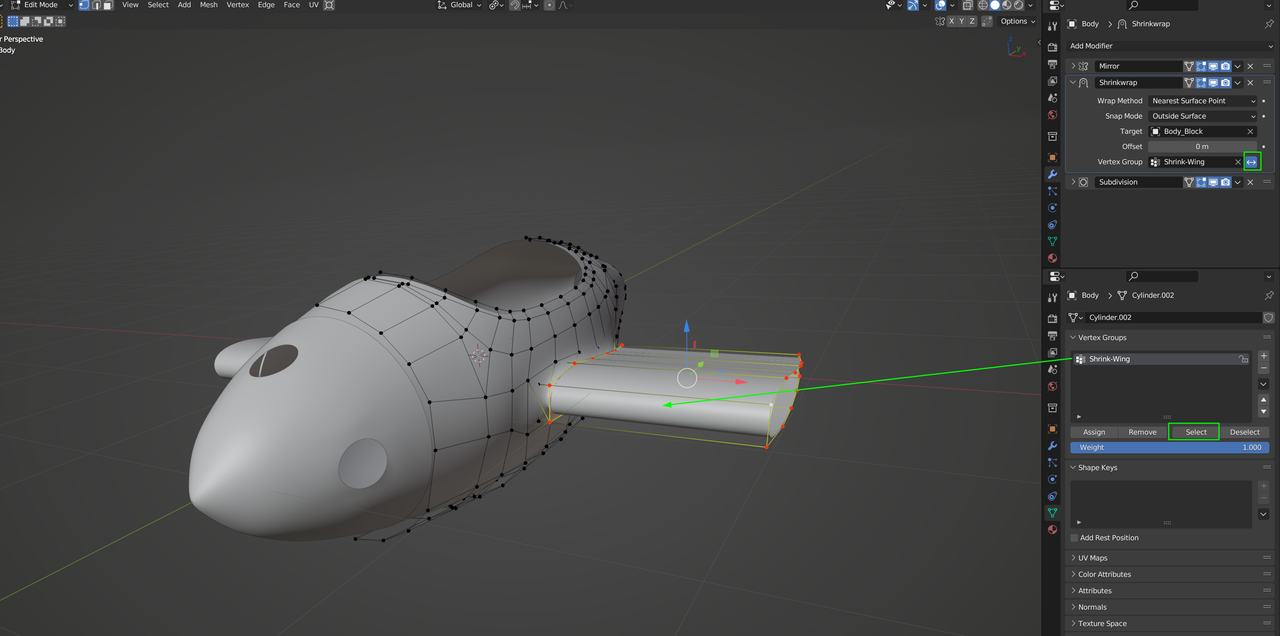The image size is (1280, 636).
Task: Open the Wrap Method dropdown
Action: tap(1203, 101)
